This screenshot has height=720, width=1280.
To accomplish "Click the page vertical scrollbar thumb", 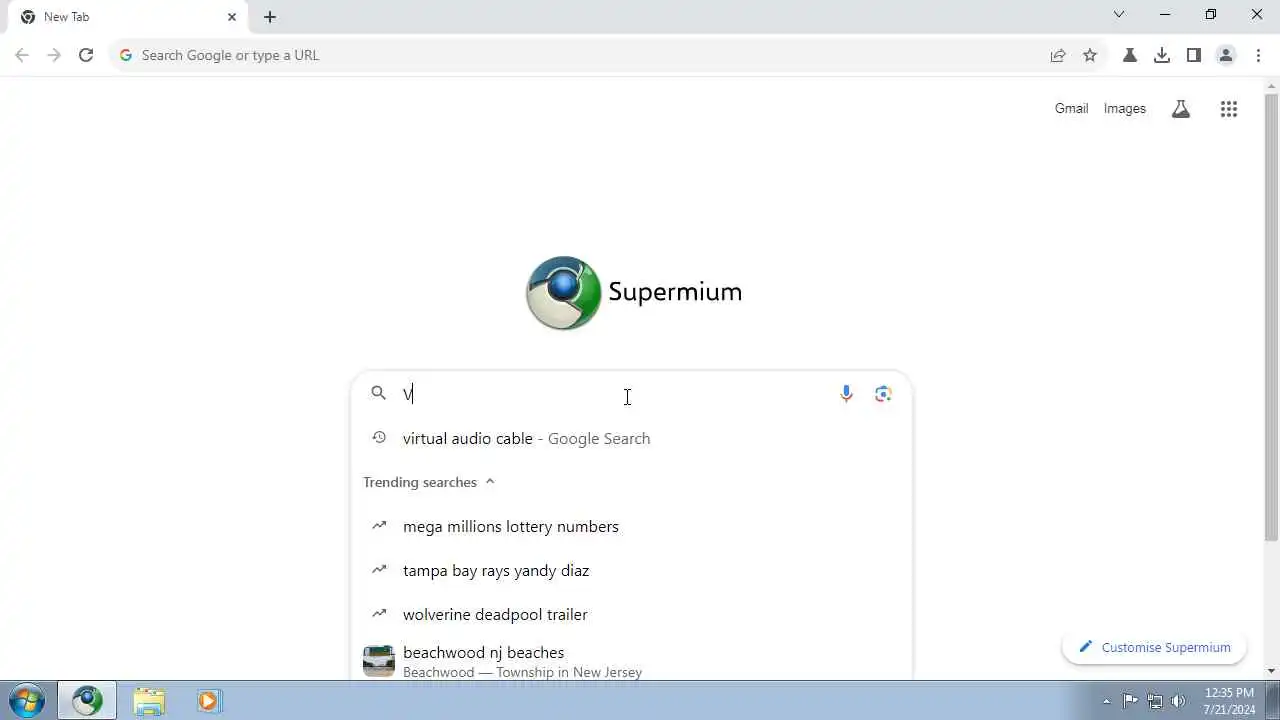I will [x=1271, y=318].
